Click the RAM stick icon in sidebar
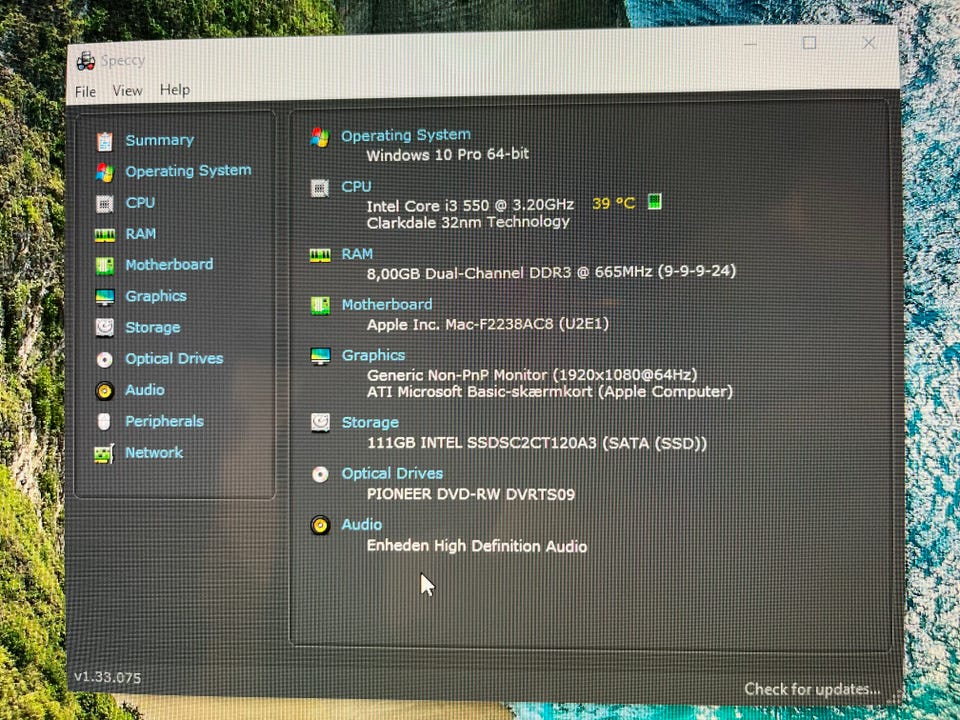 click(105, 235)
